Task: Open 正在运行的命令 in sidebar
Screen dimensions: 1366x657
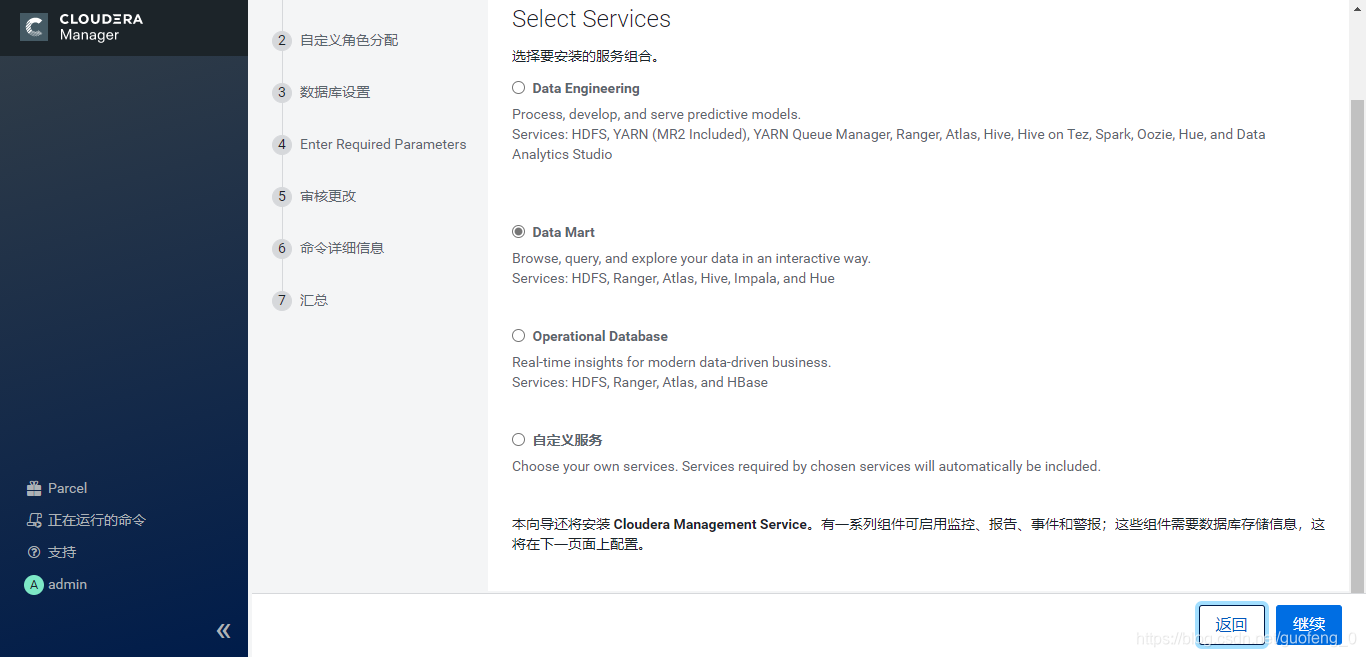Action: (x=97, y=520)
